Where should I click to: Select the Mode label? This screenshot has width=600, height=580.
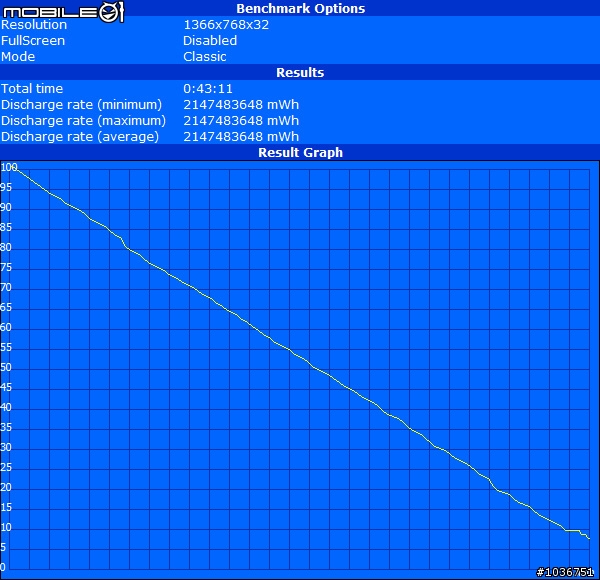point(18,57)
